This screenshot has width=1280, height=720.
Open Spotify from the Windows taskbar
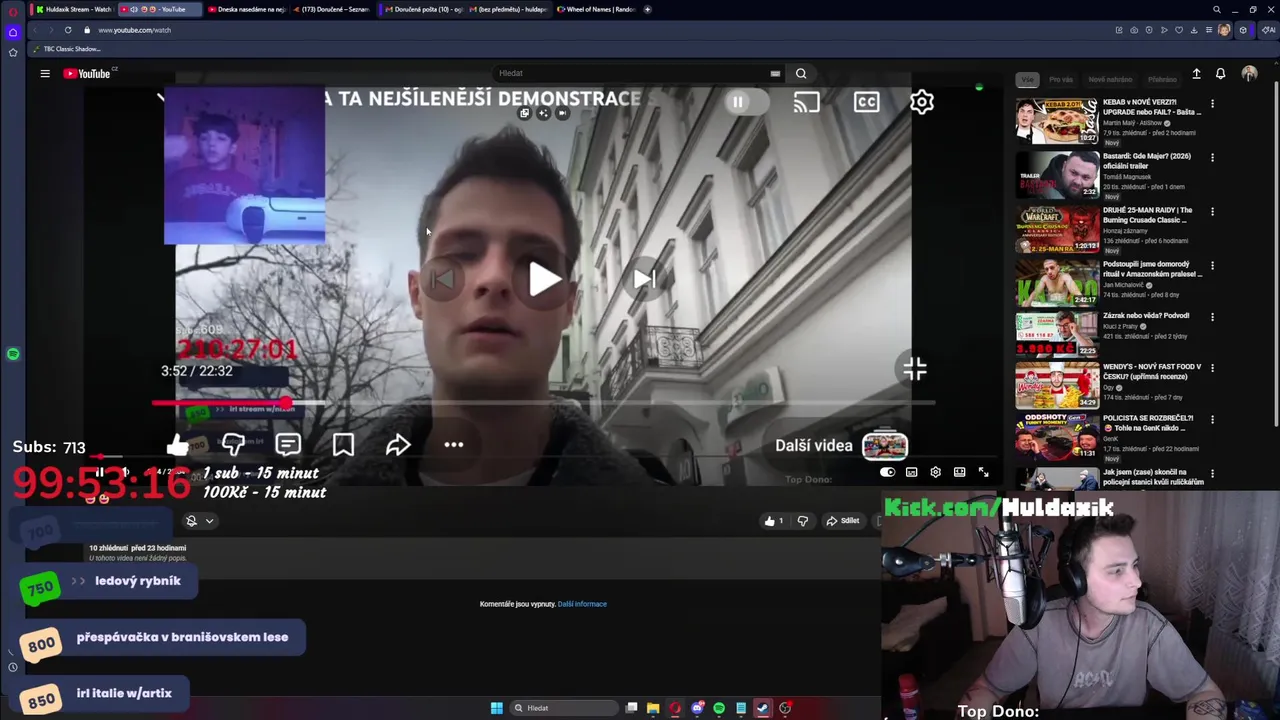tap(719, 708)
